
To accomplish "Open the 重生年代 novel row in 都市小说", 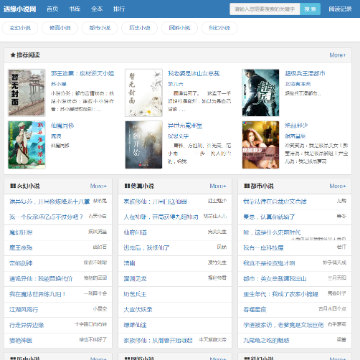I will pos(294,294).
